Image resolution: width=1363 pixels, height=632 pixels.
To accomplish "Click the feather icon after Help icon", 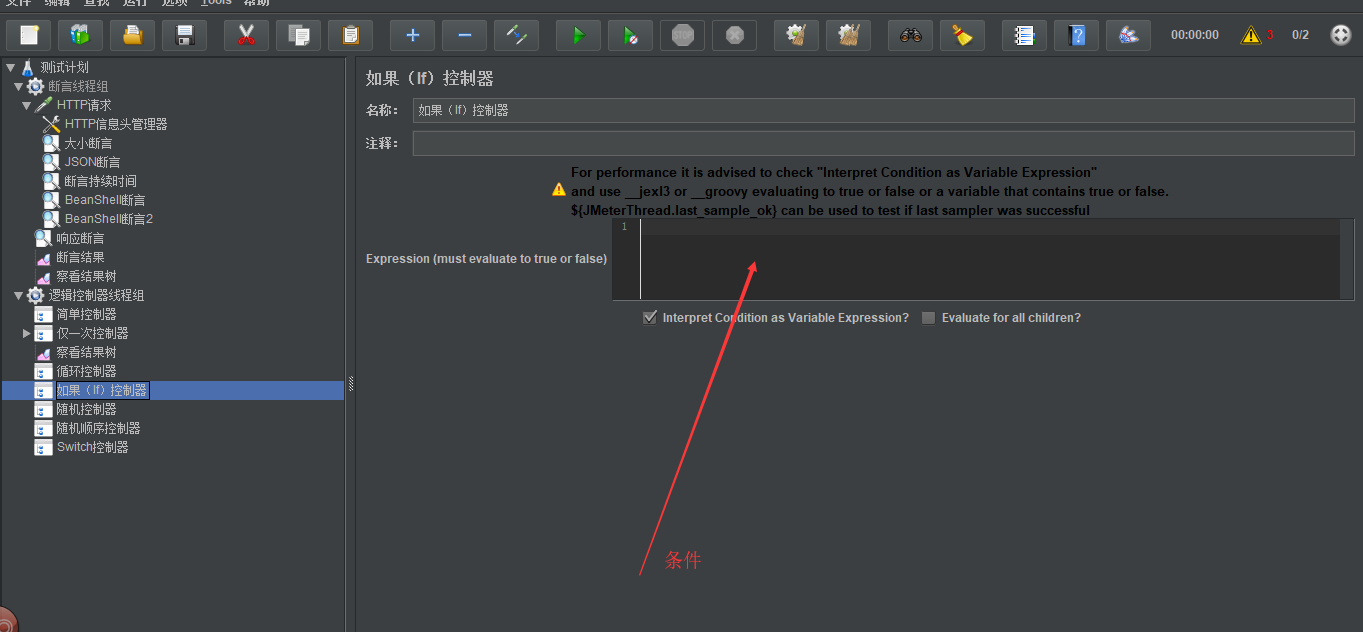I will click(x=1128, y=35).
